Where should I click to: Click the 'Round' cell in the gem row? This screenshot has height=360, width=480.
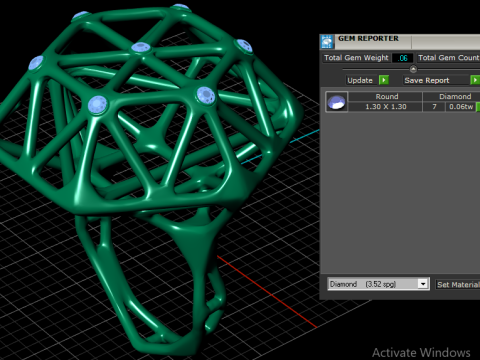click(x=386, y=97)
